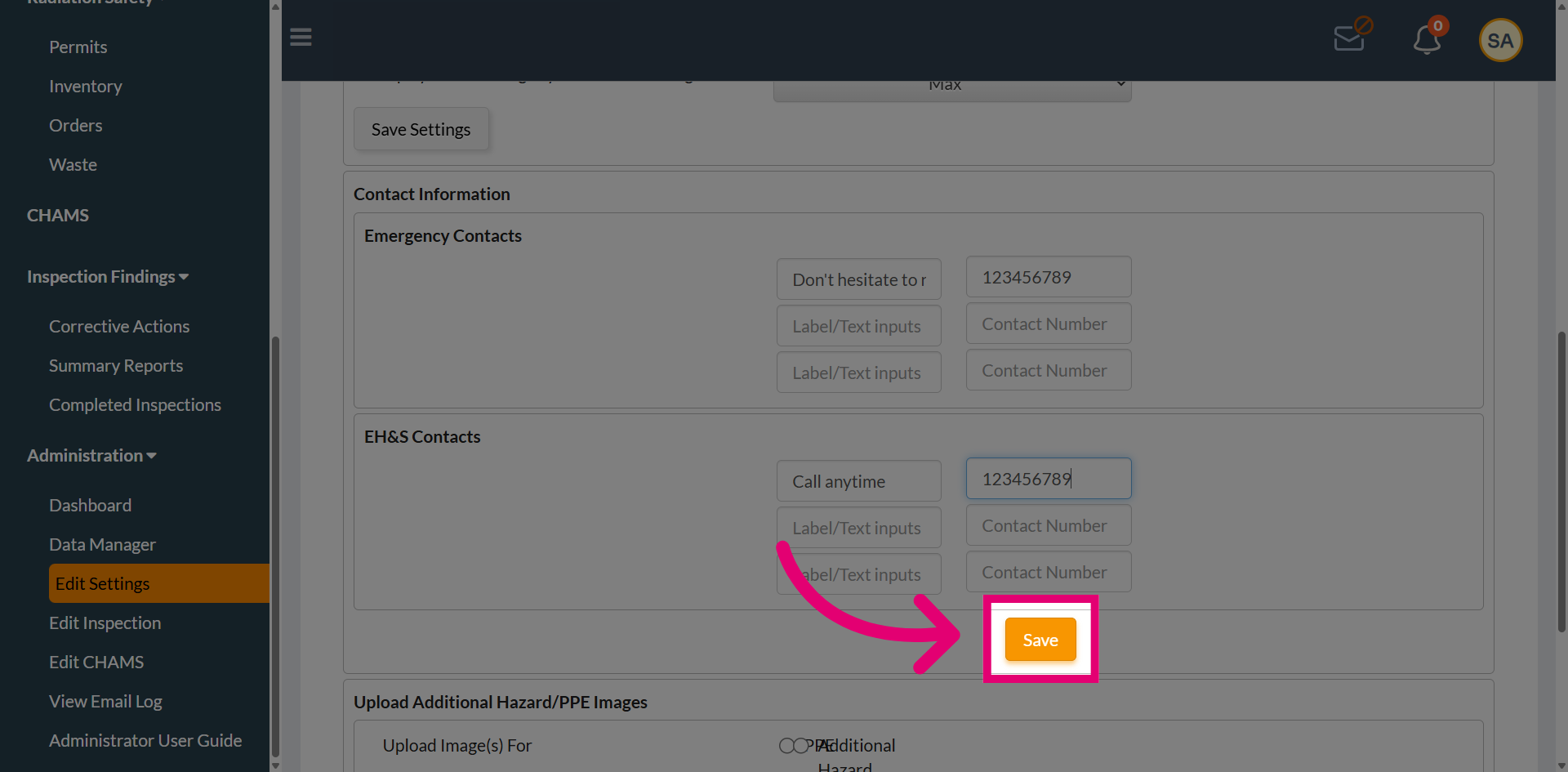Open the CHAMS section
1568x772 pixels.
(x=58, y=216)
